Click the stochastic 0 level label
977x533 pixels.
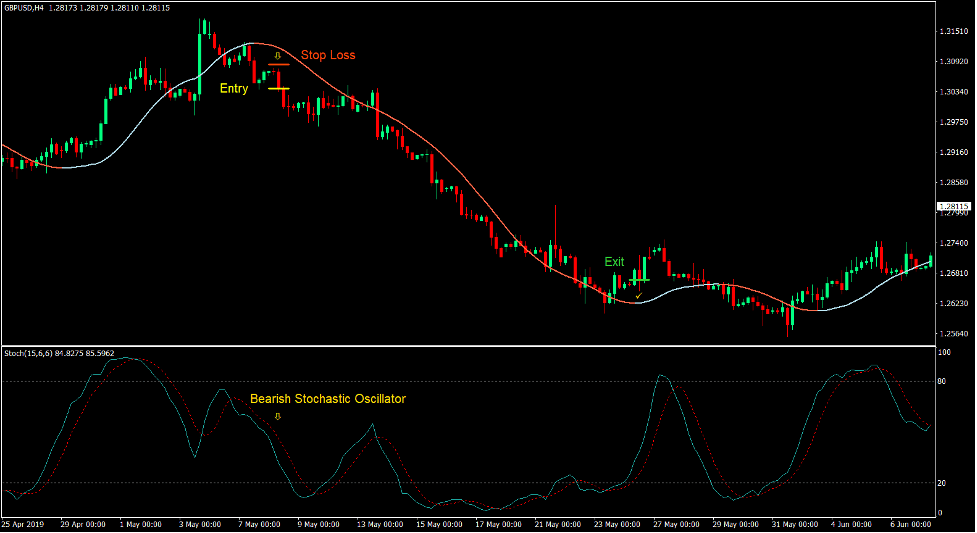click(x=940, y=513)
